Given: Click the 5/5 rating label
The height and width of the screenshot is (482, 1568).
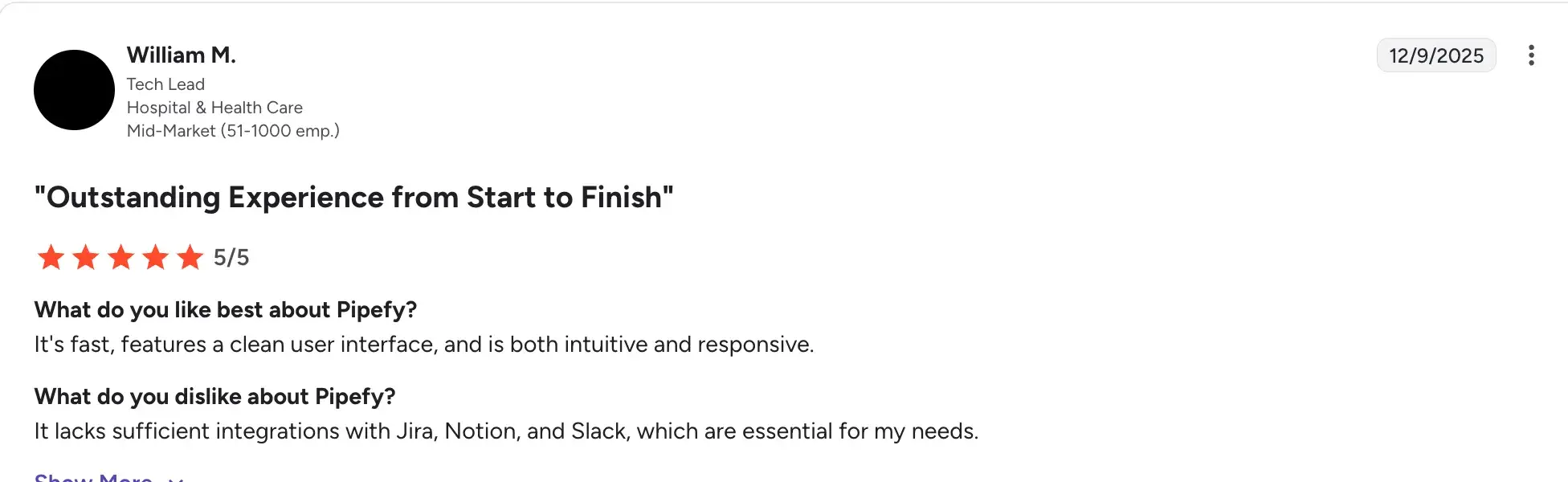Looking at the screenshot, I should coord(231,257).
